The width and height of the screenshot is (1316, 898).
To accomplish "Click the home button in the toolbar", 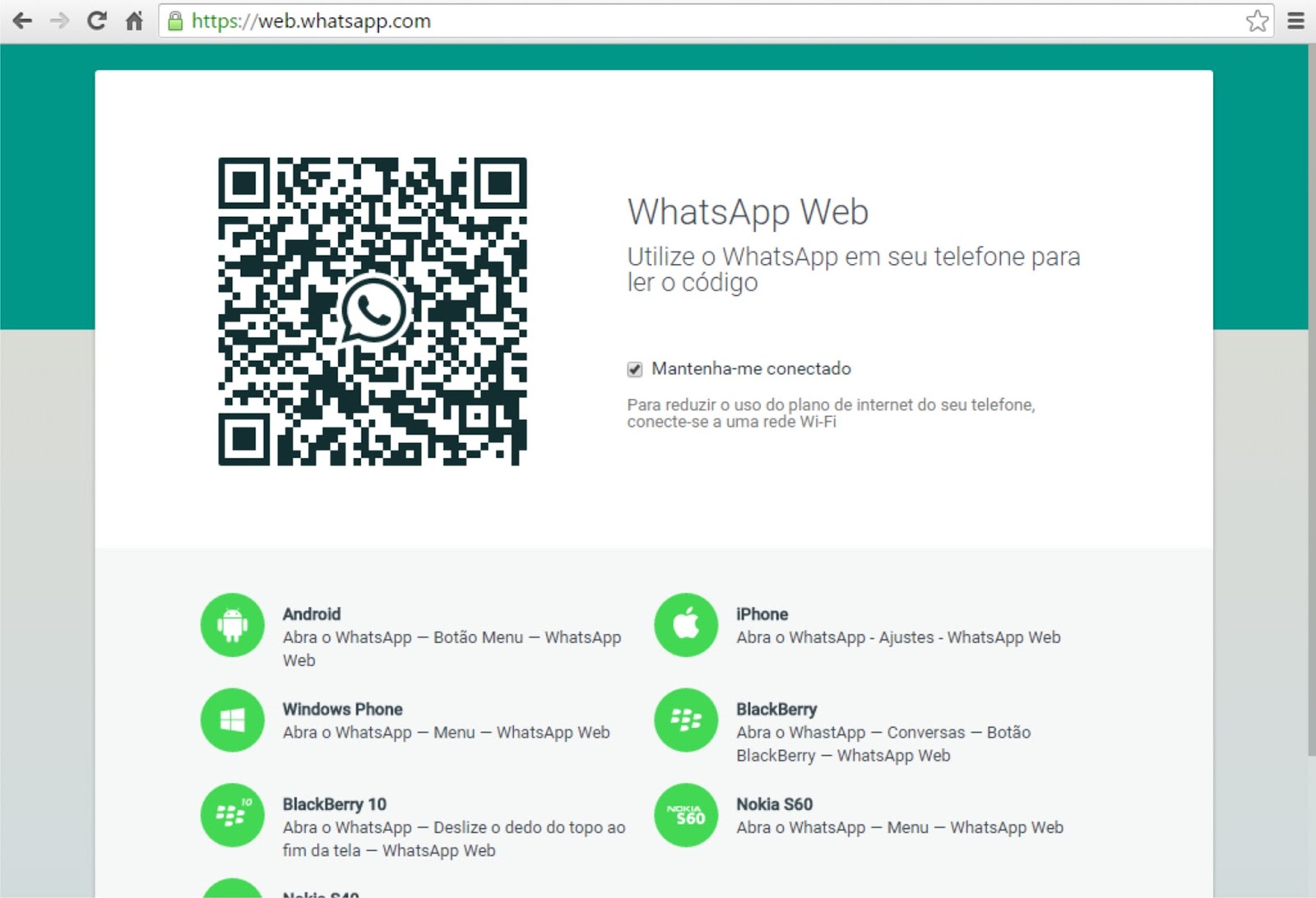I will pyautogui.click(x=133, y=21).
